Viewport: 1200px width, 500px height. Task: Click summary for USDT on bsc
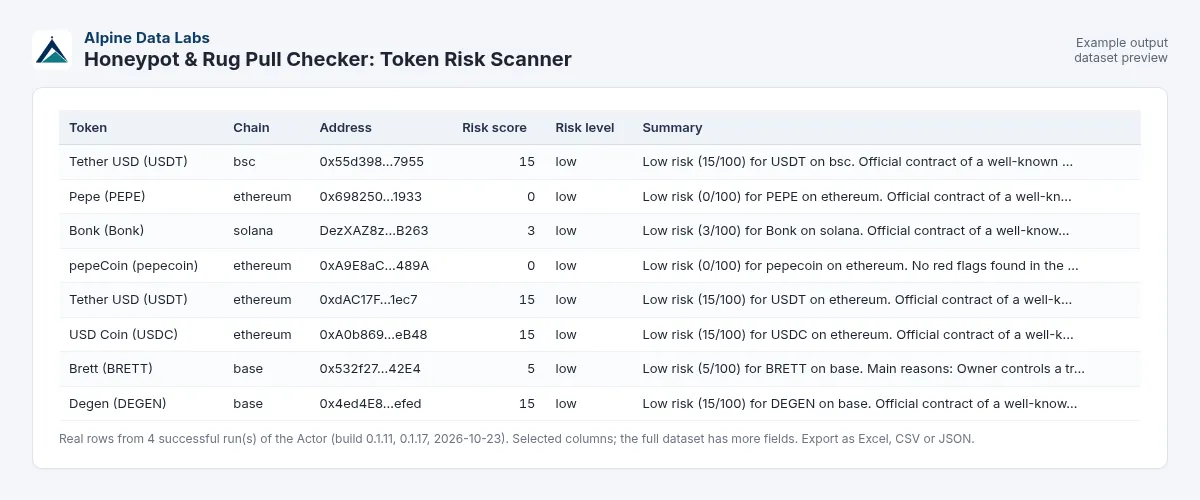[858, 162]
